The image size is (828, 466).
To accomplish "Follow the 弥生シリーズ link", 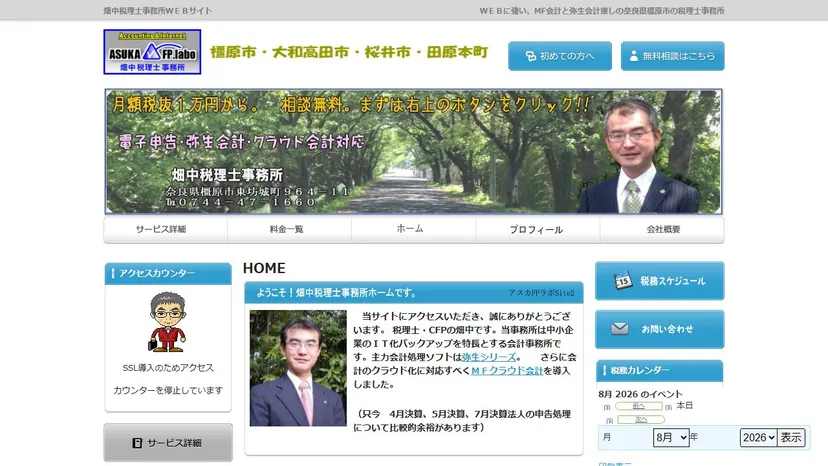I will [x=488, y=357].
